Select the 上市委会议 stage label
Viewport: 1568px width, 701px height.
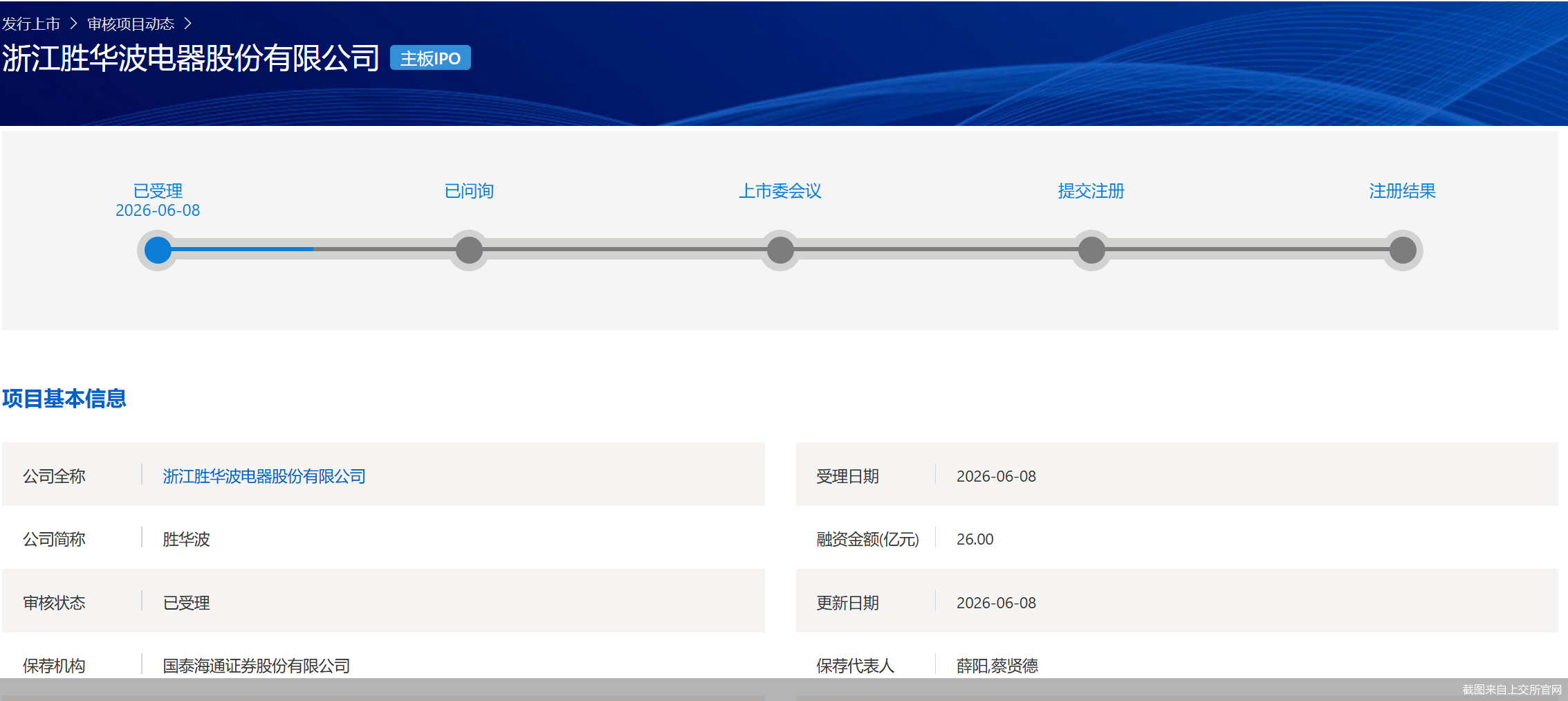(780, 191)
